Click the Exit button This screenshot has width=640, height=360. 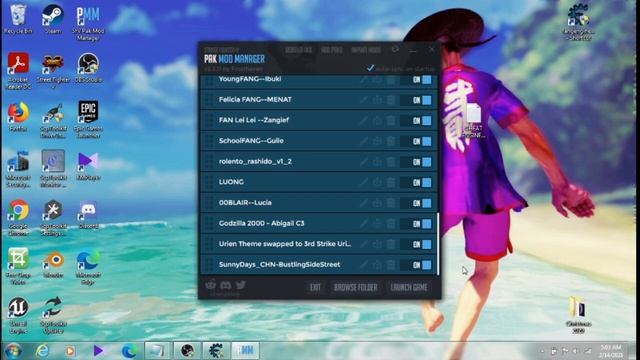pos(315,287)
